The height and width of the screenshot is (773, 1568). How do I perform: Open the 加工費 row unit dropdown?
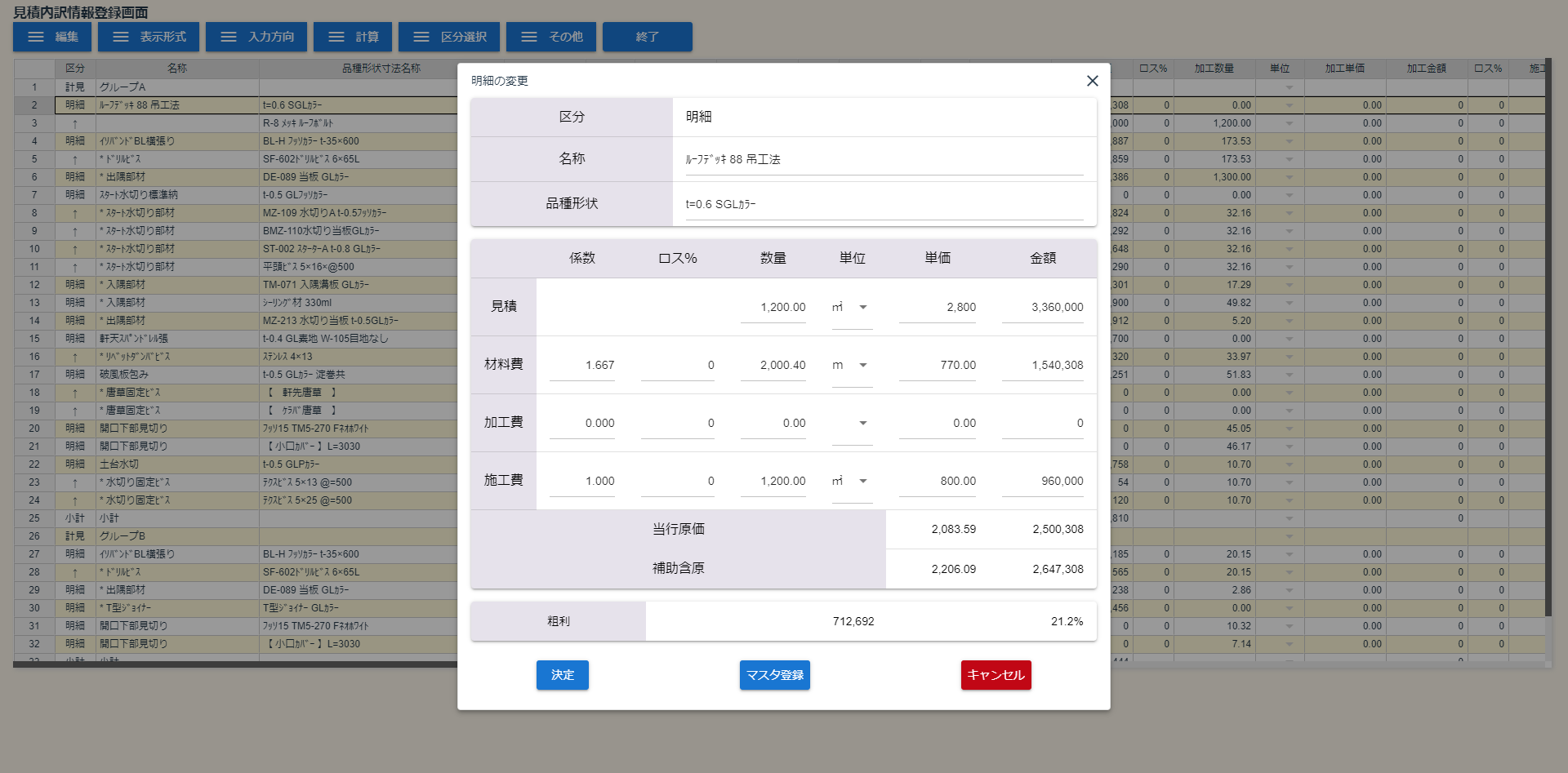(x=862, y=424)
